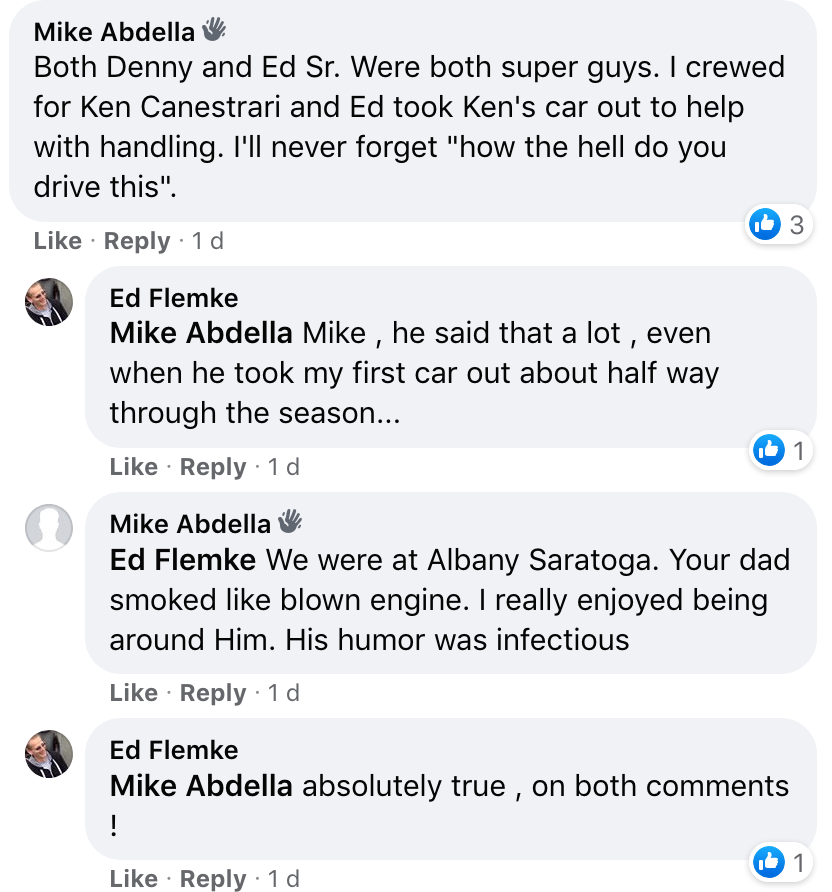Reply to Ed's 'absolutely true' comment

213,879
